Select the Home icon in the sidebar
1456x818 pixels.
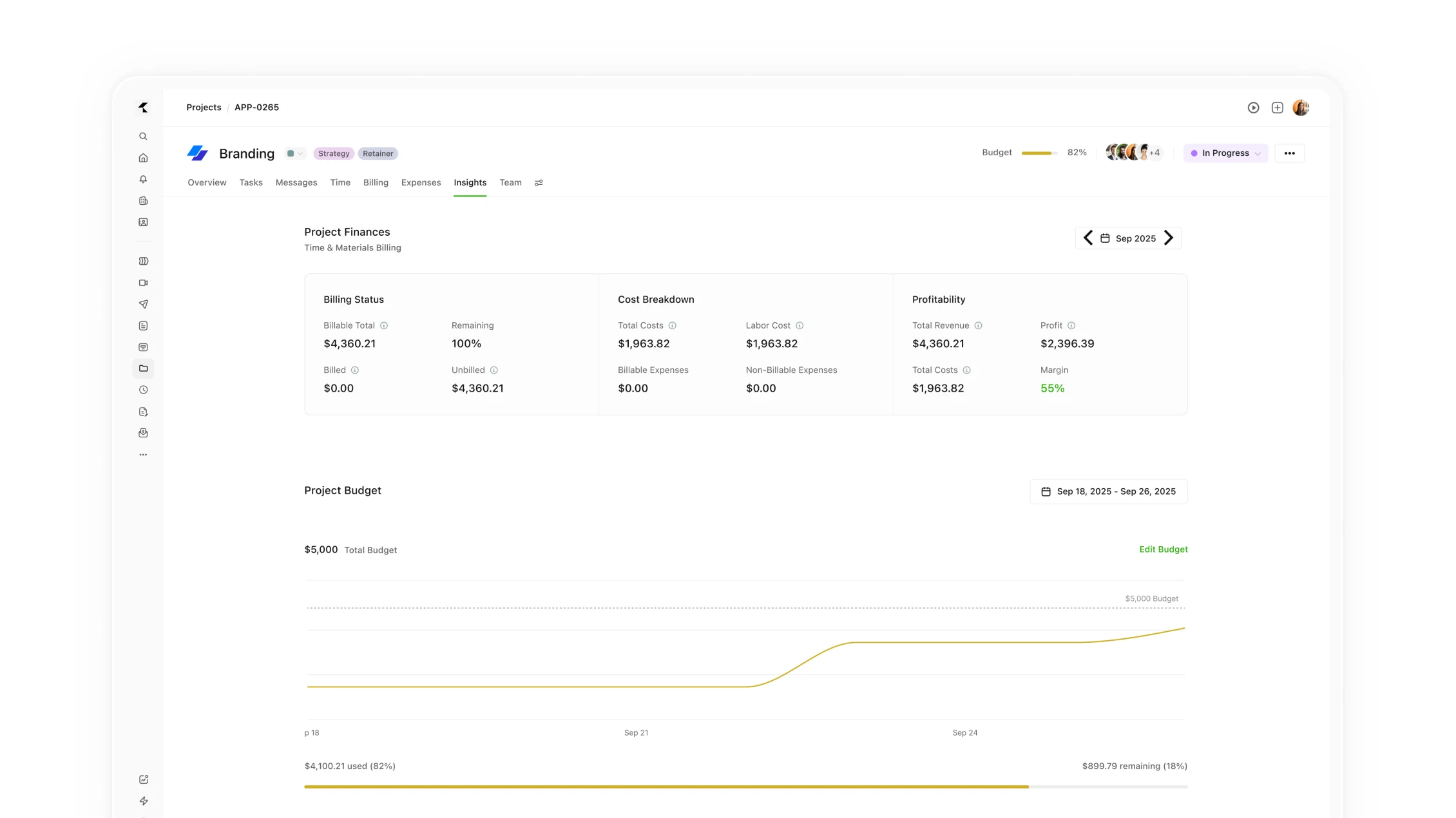tap(143, 157)
